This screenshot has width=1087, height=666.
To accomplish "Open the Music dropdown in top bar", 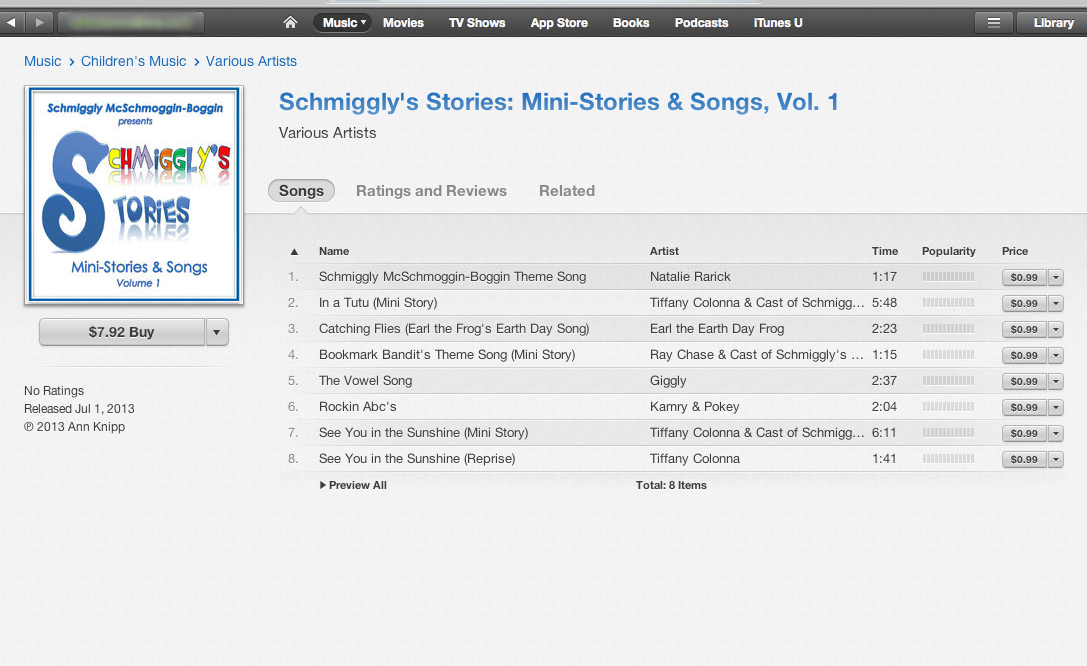I will tap(342, 23).
